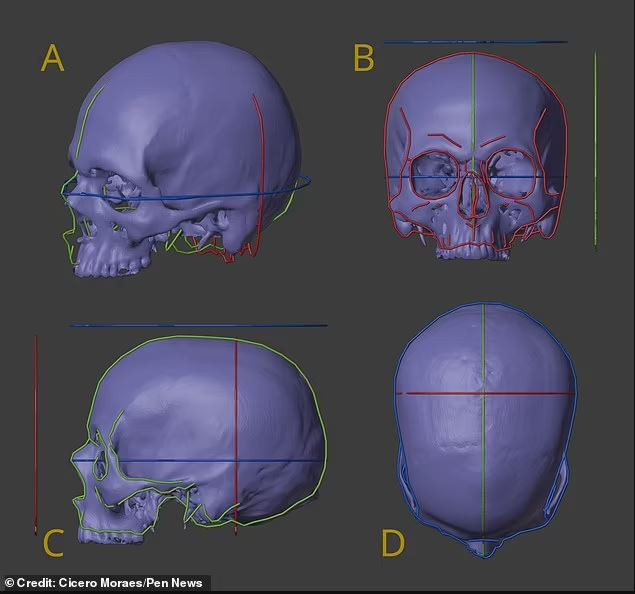635x594 pixels.
Task: Click the green vertical bar right of skull B
Action: tap(596, 150)
